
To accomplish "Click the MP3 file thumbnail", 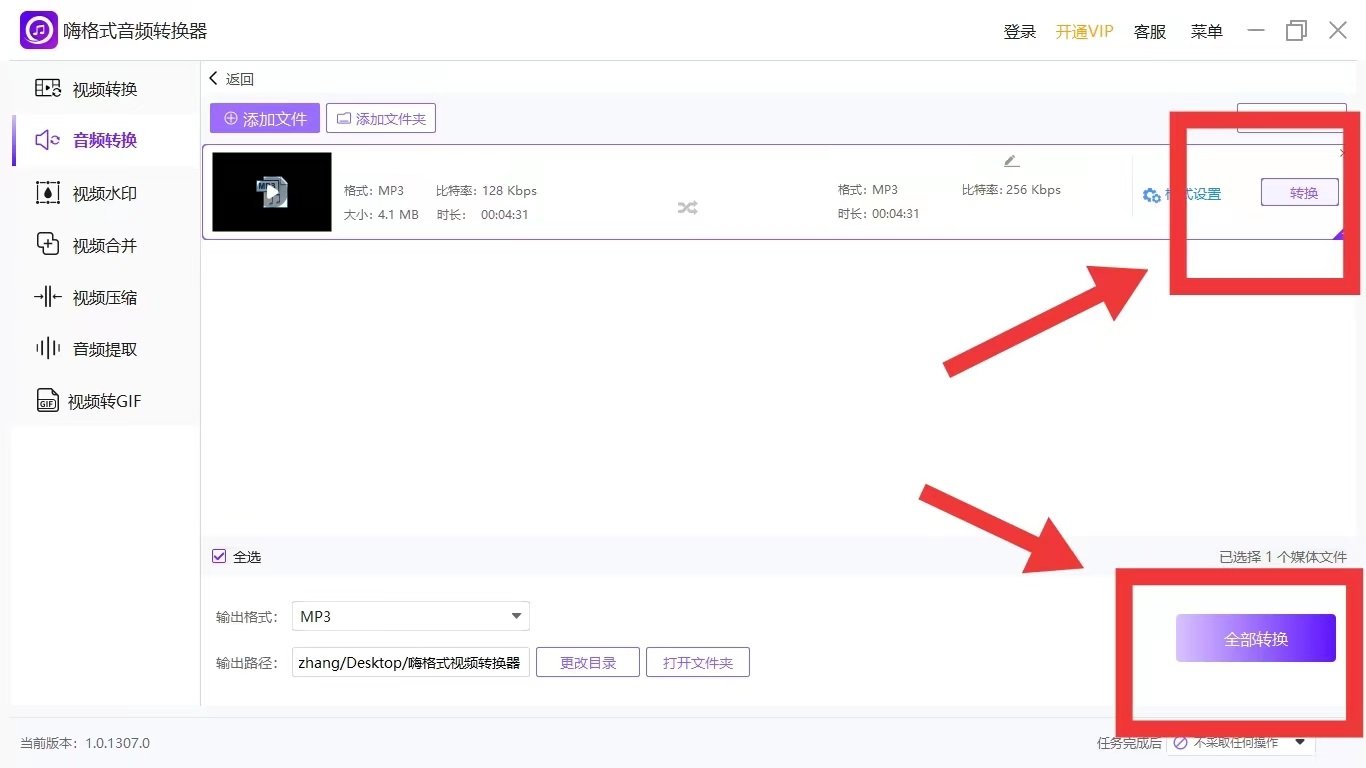I will pos(271,192).
